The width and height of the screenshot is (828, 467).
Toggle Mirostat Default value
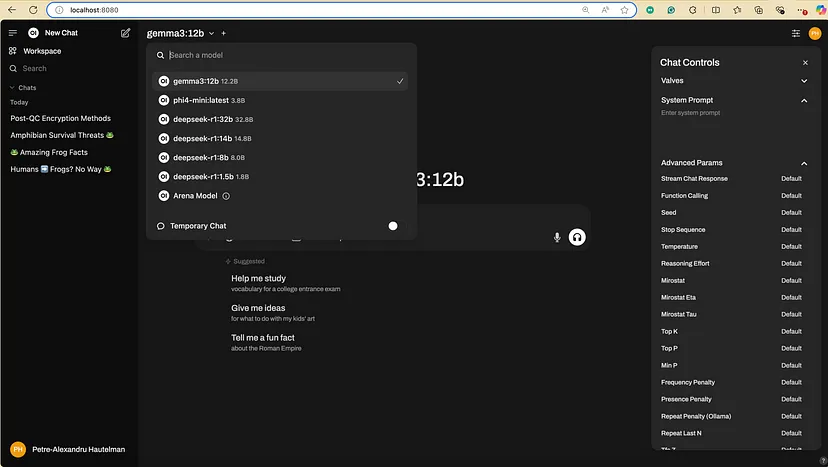(791, 281)
